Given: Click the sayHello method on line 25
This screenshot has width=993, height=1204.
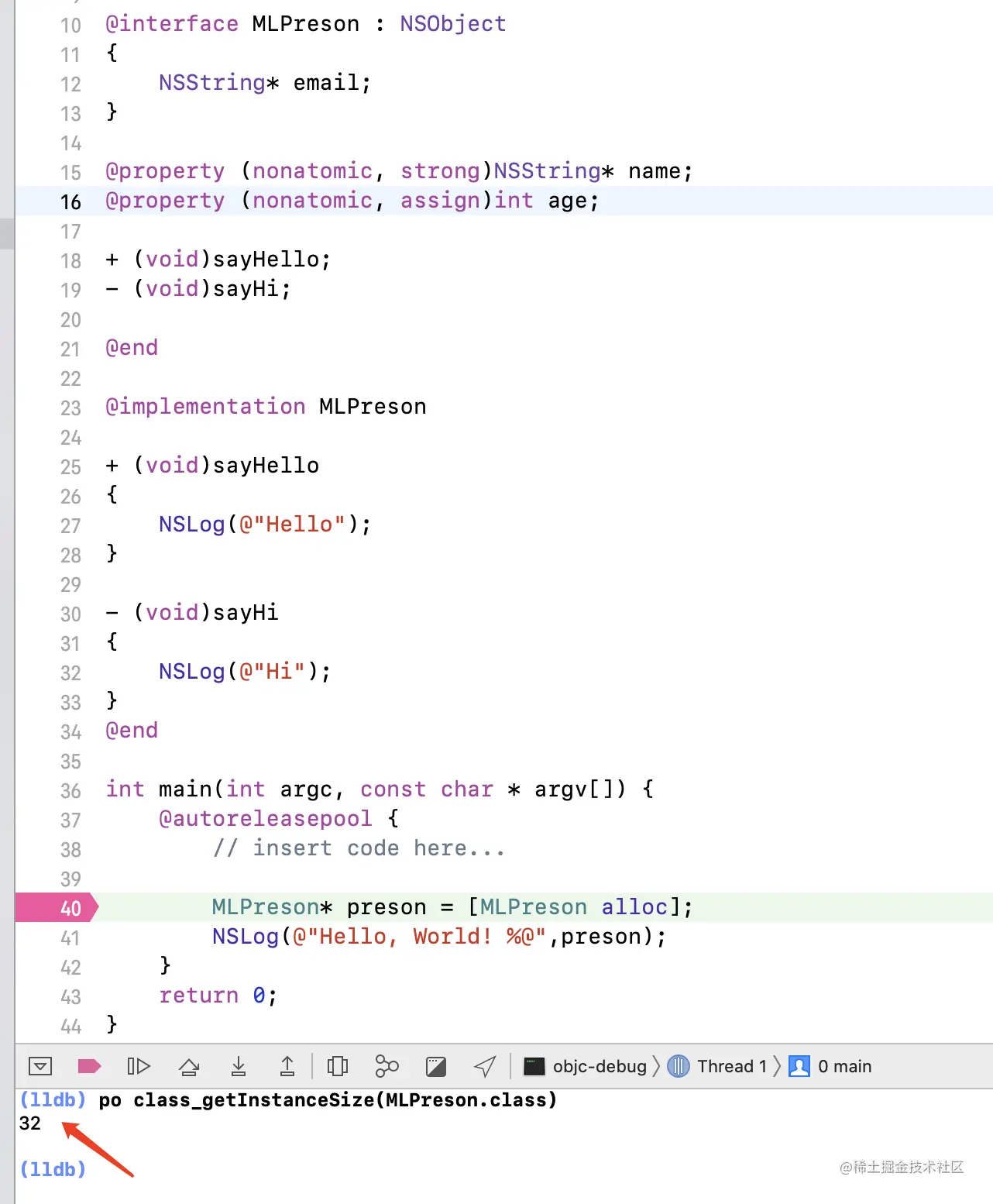Looking at the screenshot, I should coord(266,465).
